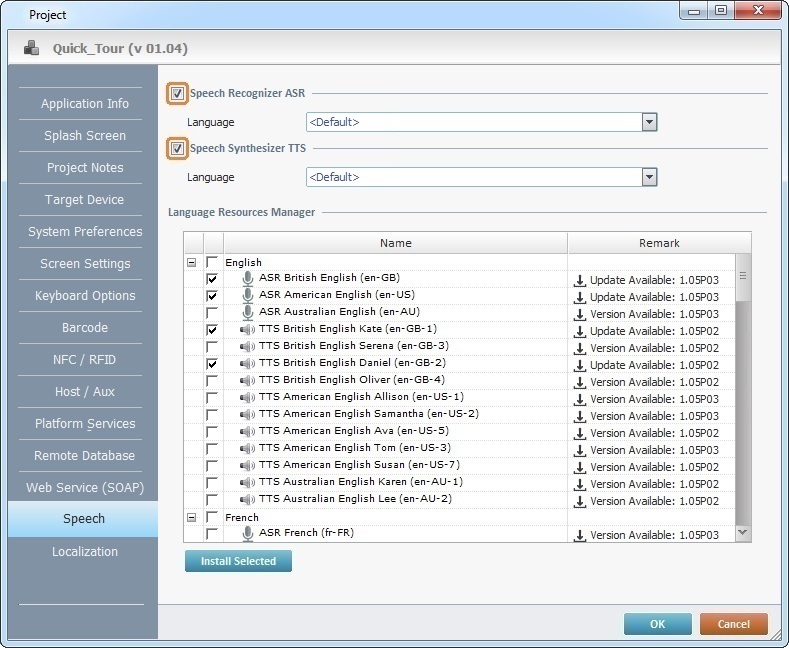Image resolution: width=789 pixels, height=648 pixels.
Task: Open the Barcode settings tab
Action: pyautogui.click(x=84, y=328)
